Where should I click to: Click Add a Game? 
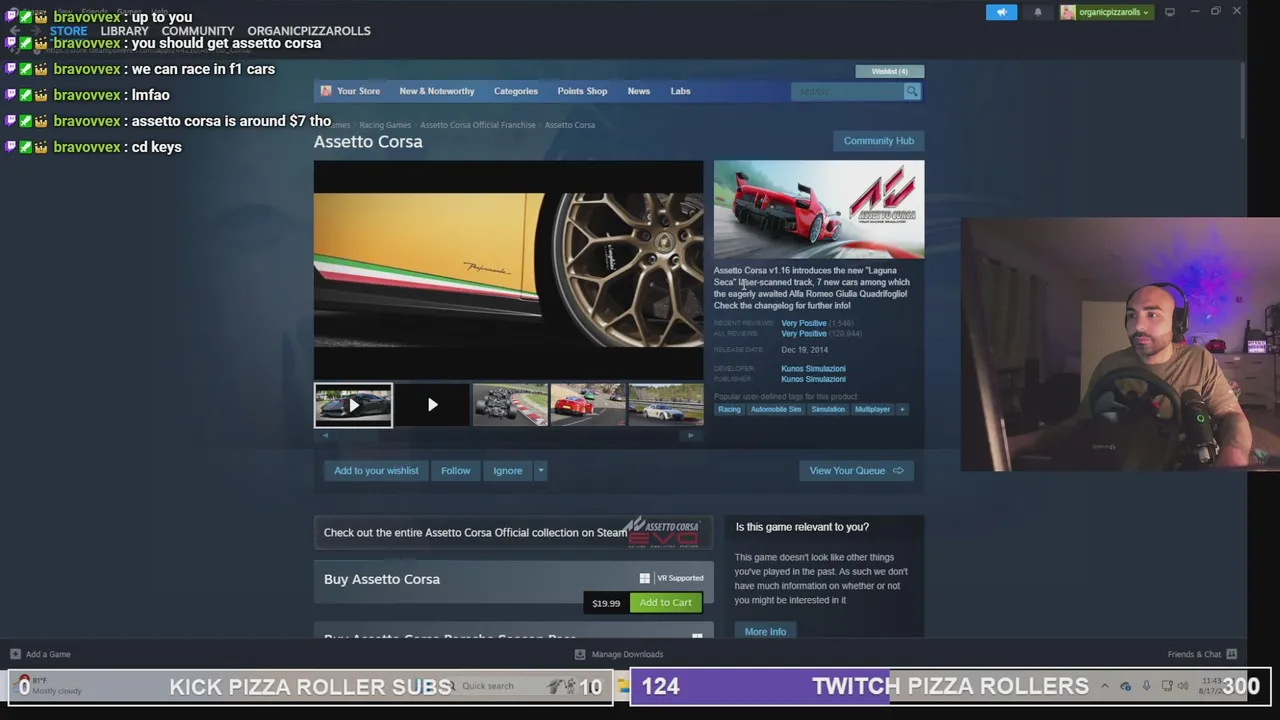pos(48,654)
